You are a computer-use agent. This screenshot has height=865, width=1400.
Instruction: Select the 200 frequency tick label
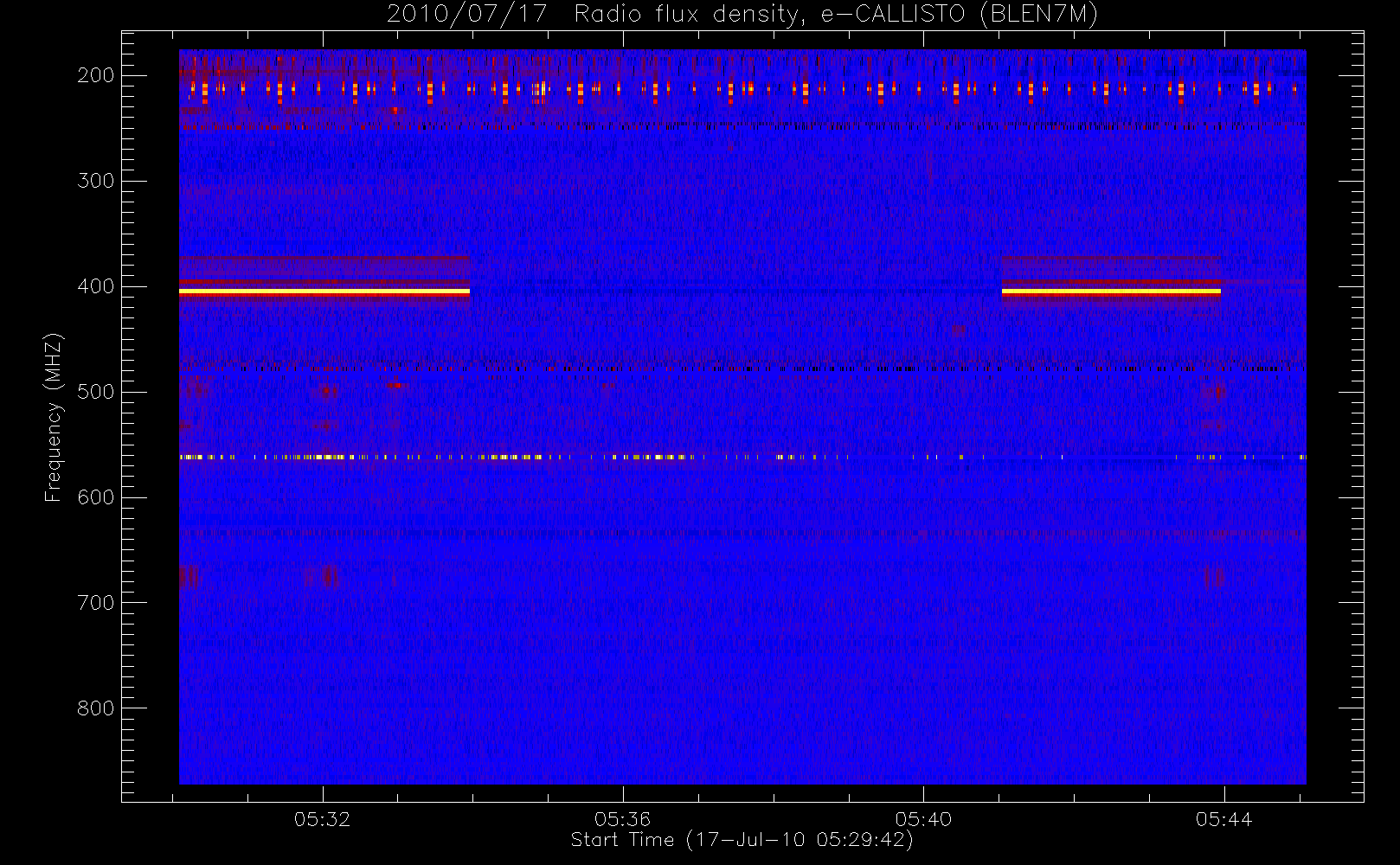tap(95, 75)
